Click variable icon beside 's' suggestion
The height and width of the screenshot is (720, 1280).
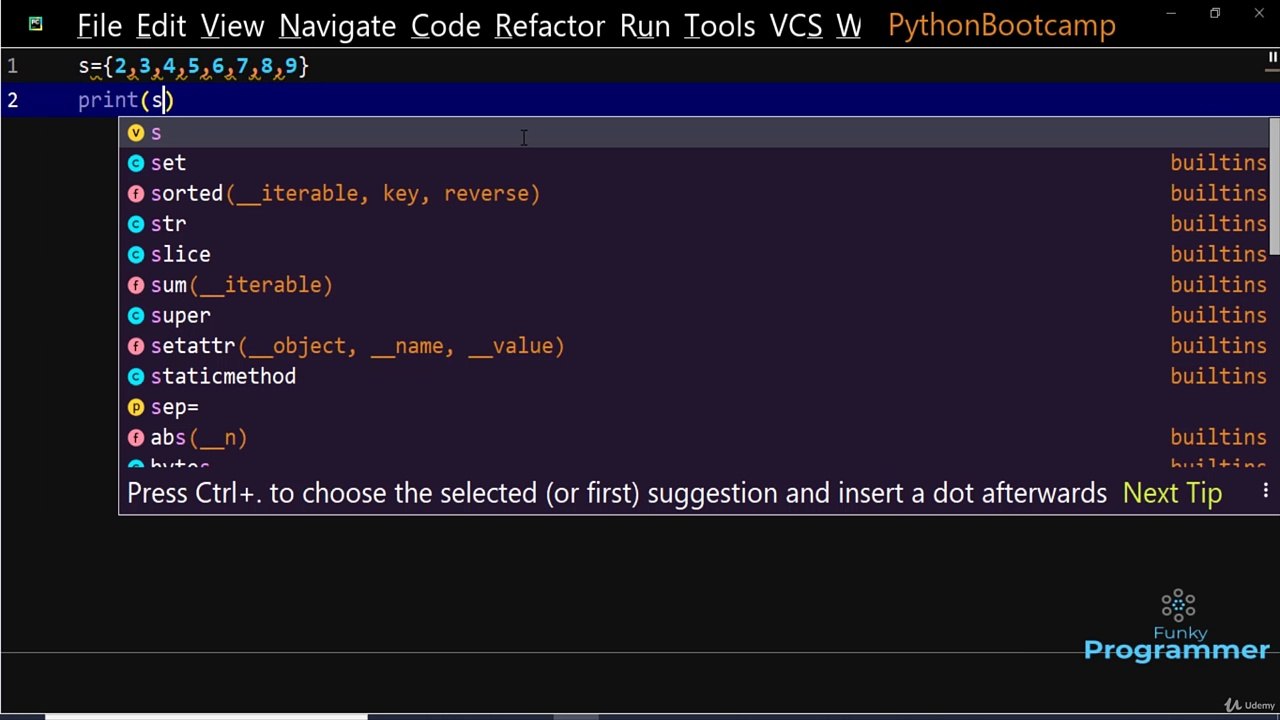tap(136, 133)
